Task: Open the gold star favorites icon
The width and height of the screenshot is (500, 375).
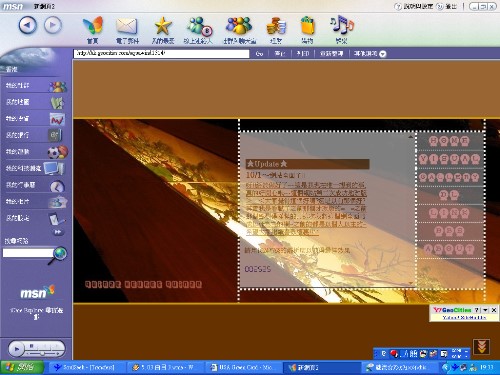Action: pos(163,26)
